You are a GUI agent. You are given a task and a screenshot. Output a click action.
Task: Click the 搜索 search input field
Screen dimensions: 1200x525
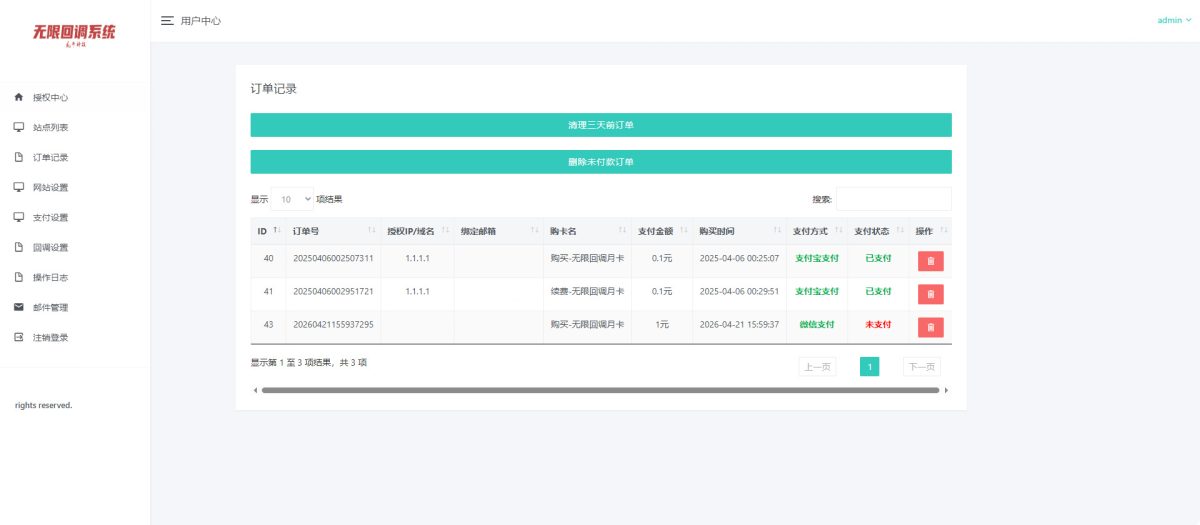tap(894, 199)
